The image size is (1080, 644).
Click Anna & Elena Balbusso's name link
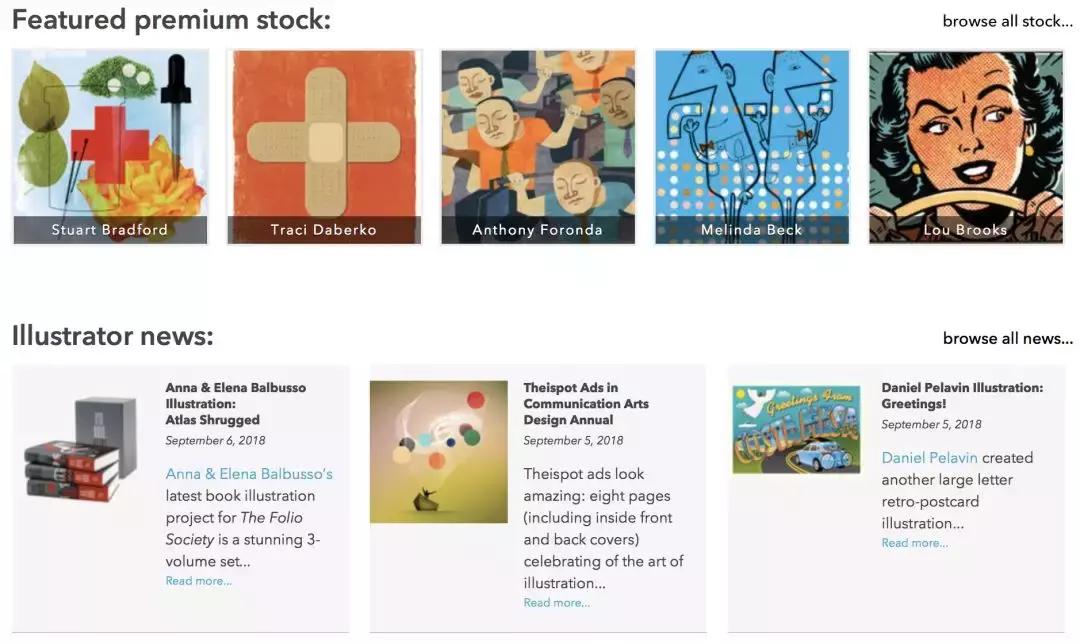click(249, 474)
